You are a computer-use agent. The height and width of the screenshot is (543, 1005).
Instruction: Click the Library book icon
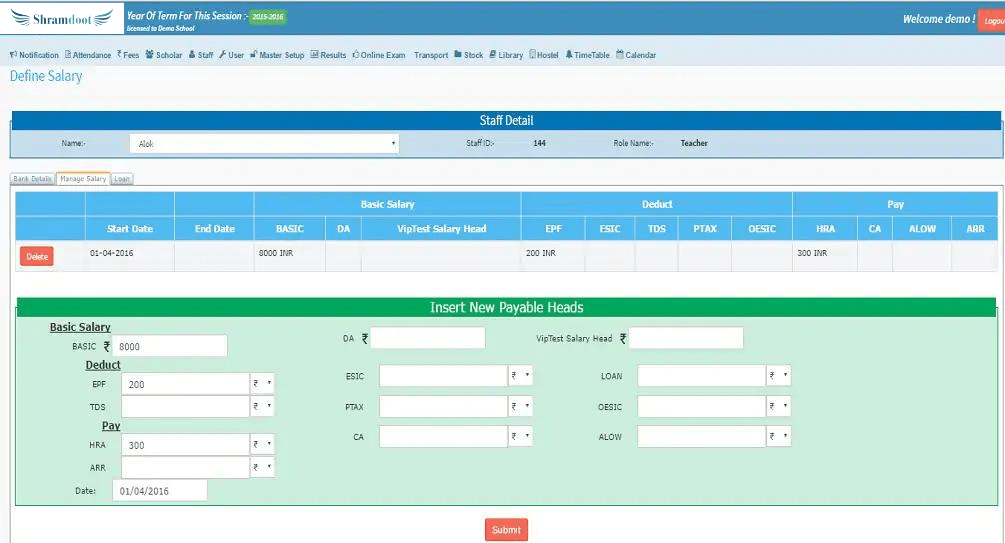pos(492,55)
